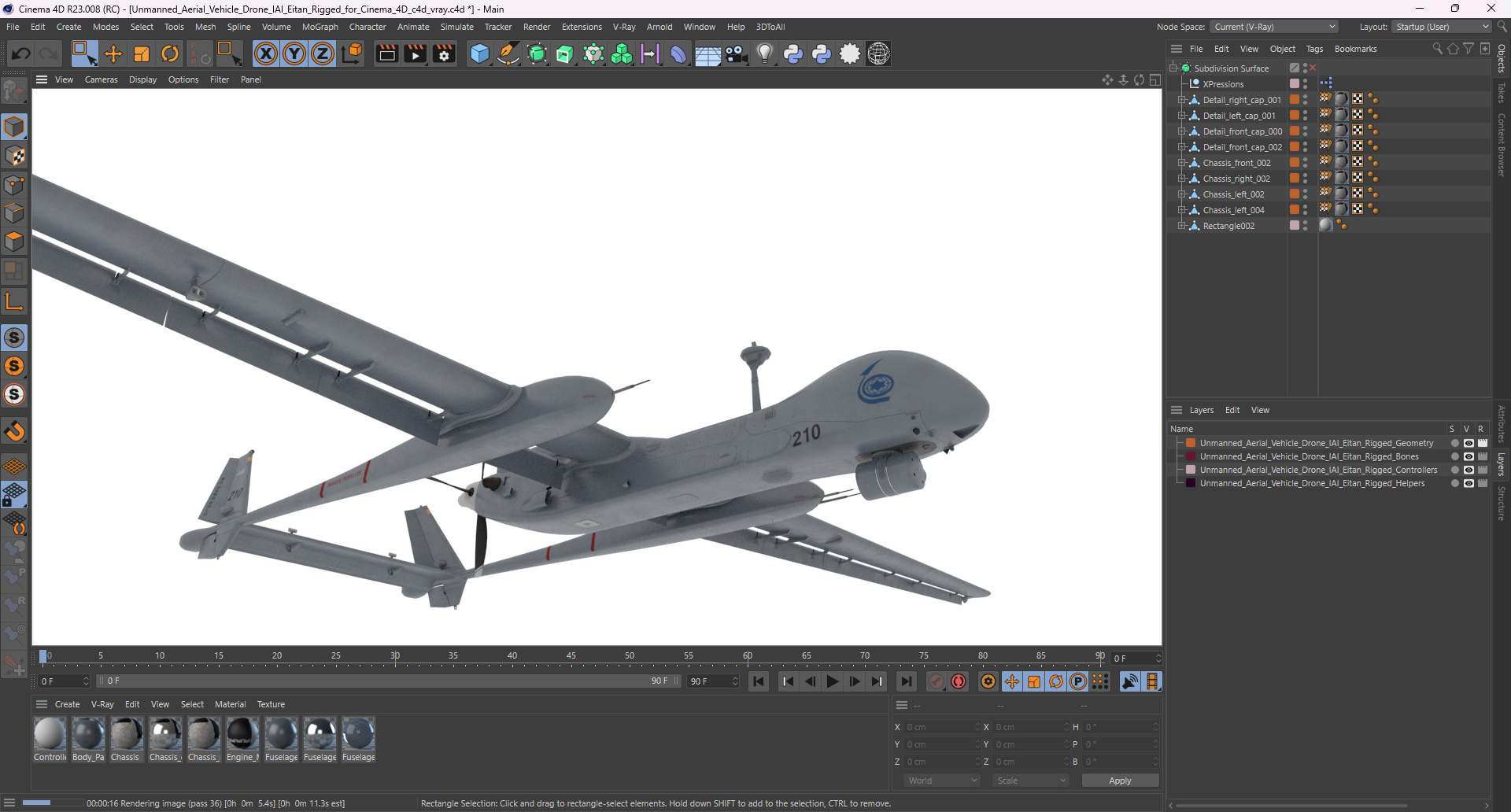Click the Record Active Objects button

[936, 681]
